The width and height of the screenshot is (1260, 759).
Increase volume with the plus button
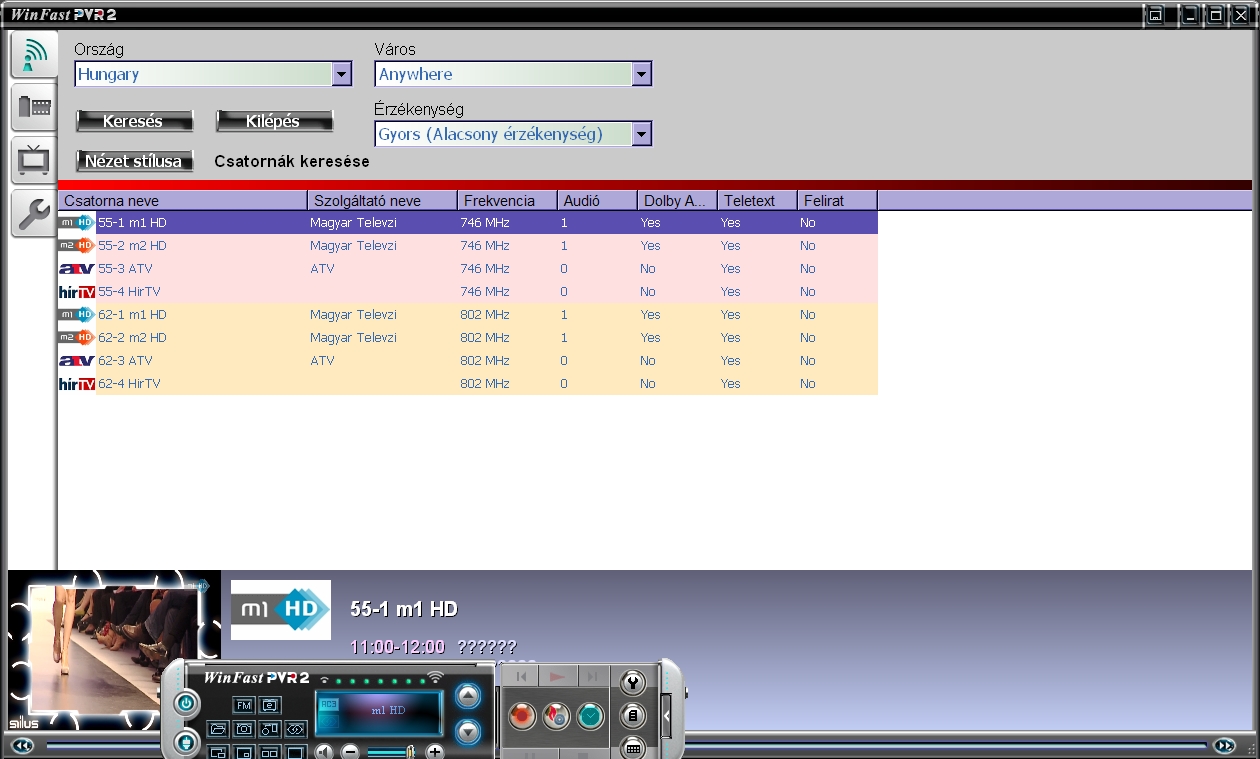(434, 751)
